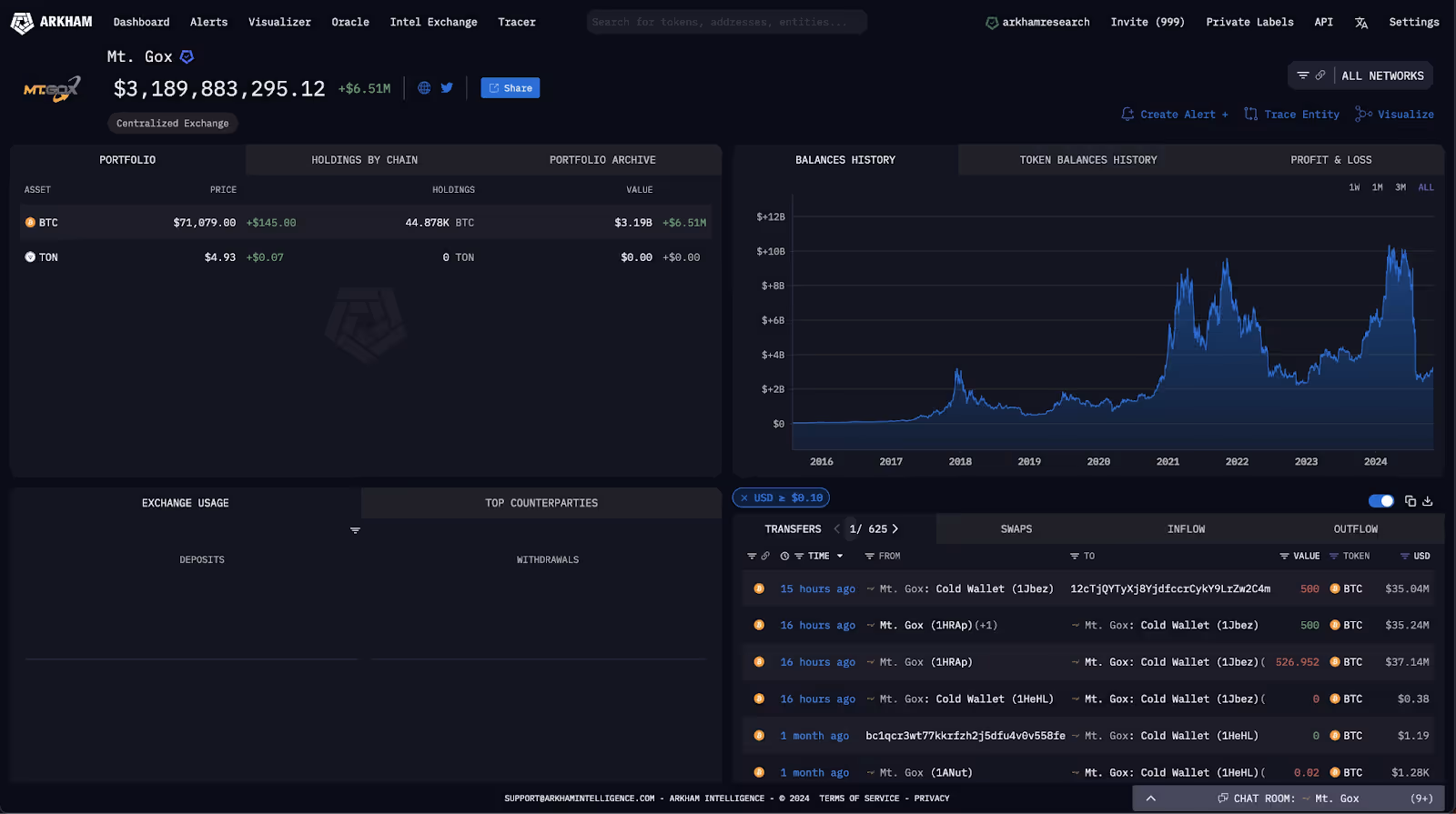Screen dimensions: 1456x814
Task: Click the filter icon in Exchange Usage panel
Action: coord(355,530)
